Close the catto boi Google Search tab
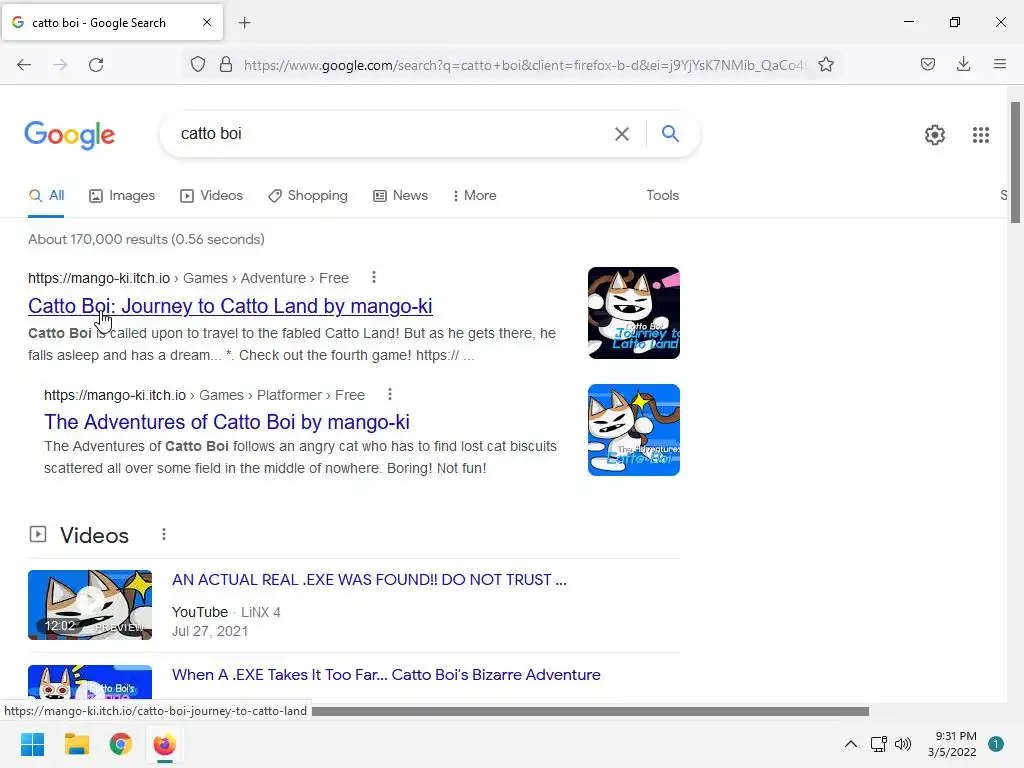Viewport: 1024px width, 768px height. click(x=206, y=22)
